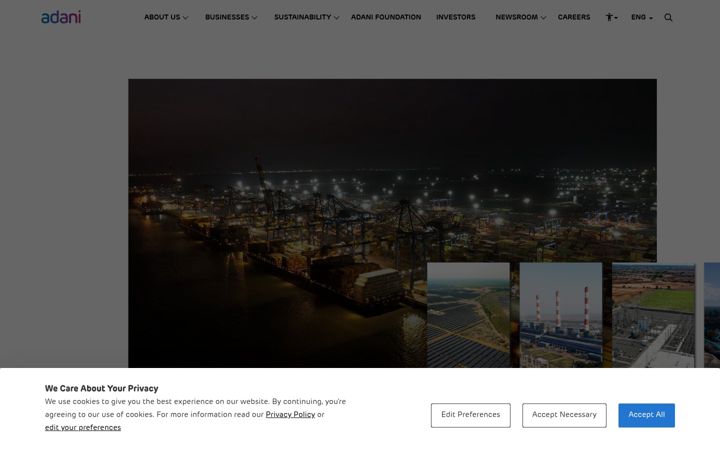Click the Edit Preferences button
The image size is (720, 450).
coord(470,415)
